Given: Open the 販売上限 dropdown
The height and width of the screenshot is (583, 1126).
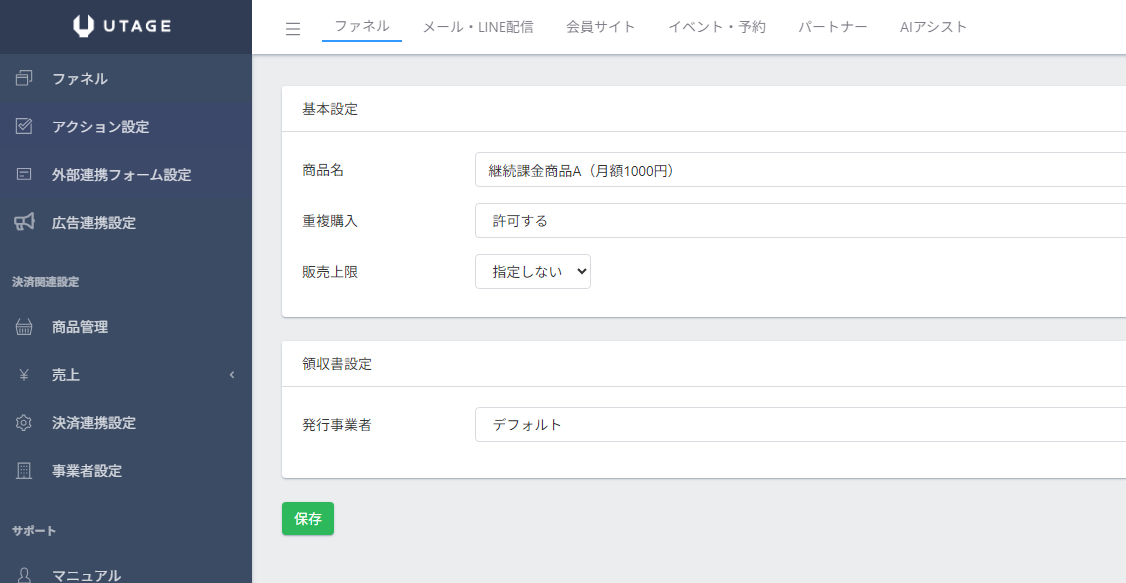Looking at the screenshot, I should point(532,271).
